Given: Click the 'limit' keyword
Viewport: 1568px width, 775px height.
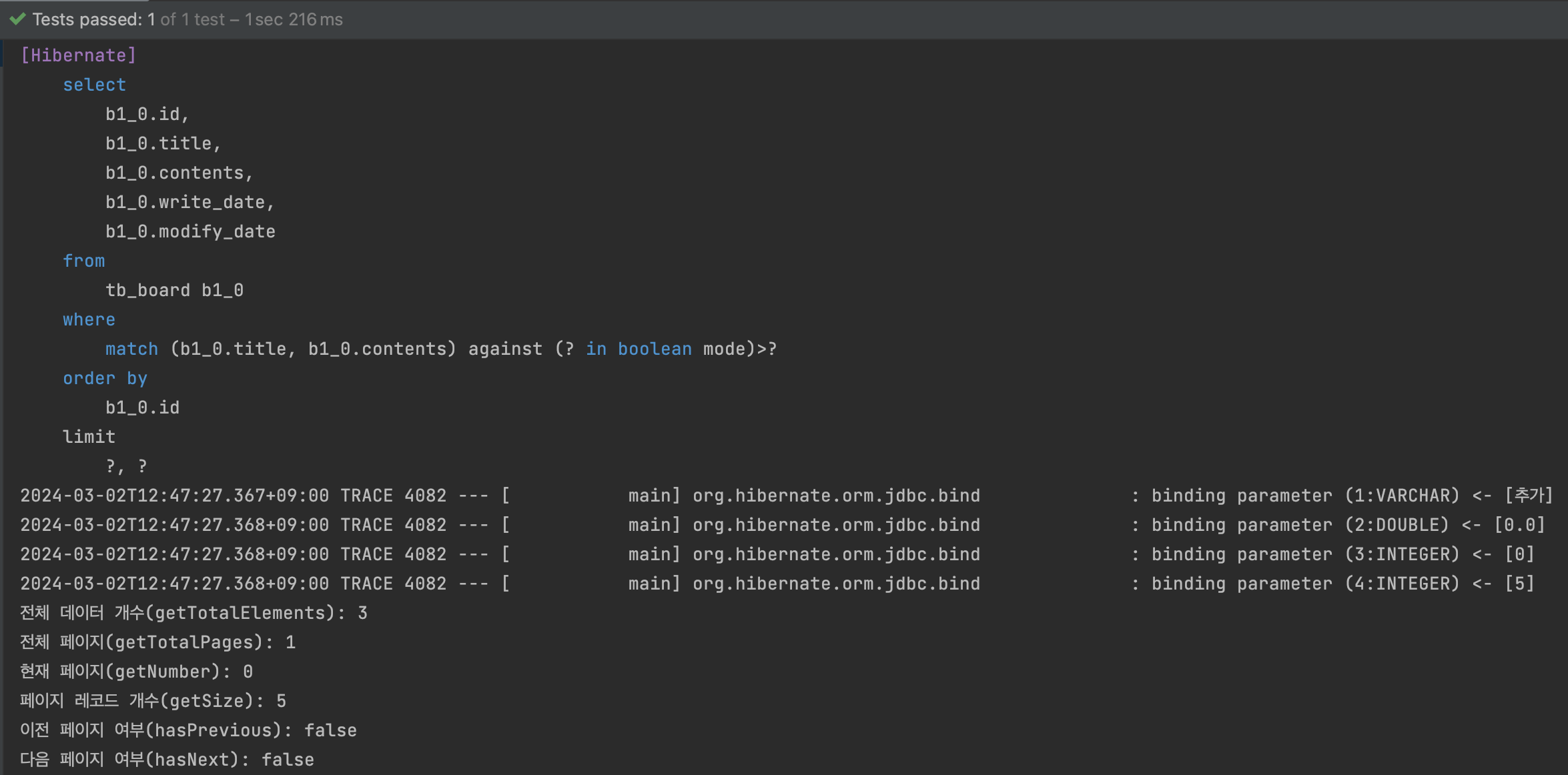Looking at the screenshot, I should click(89, 437).
